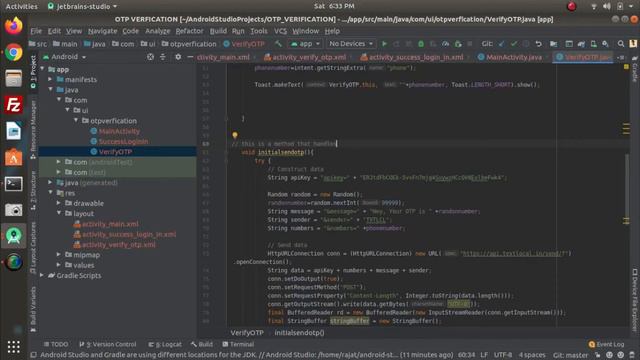
Task: Select activity_main.xml in the layout folder
Action: (x=110, y=224)
